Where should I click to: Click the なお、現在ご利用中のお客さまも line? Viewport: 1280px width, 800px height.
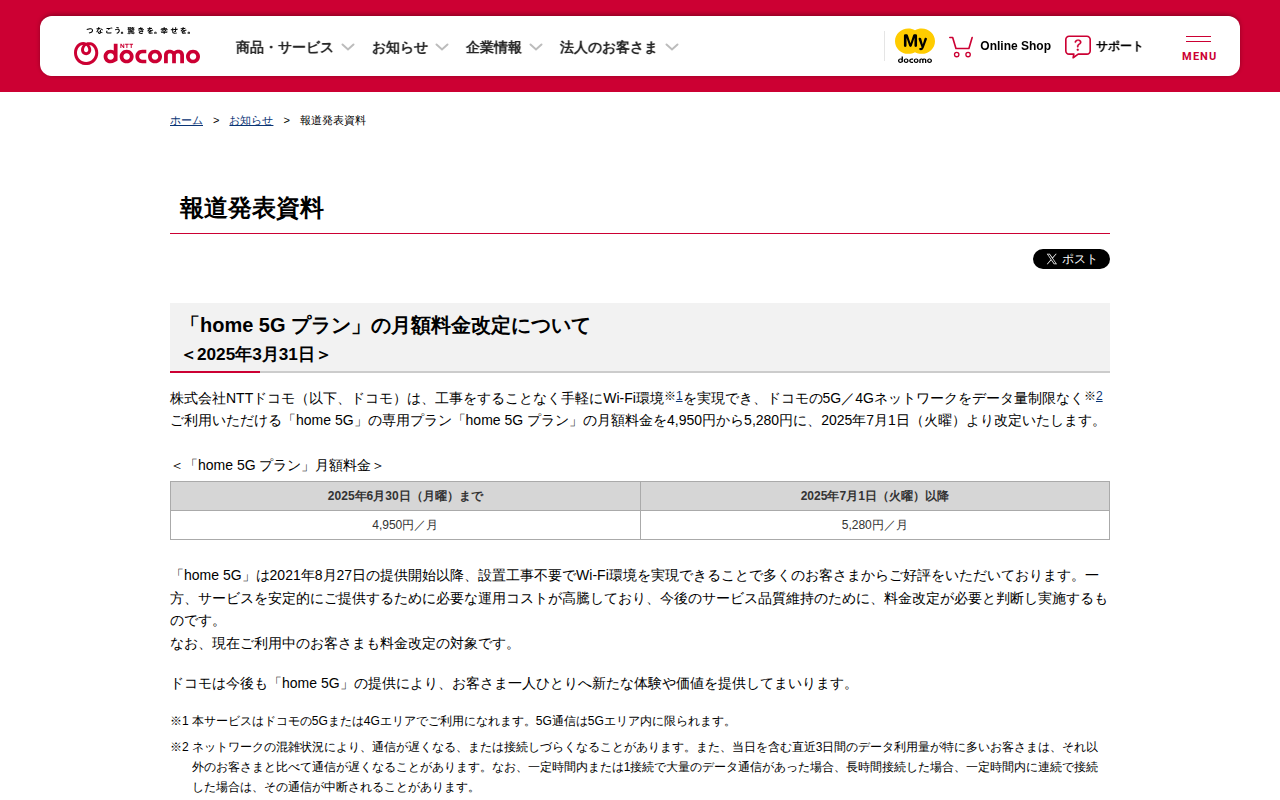pos(344,643)
